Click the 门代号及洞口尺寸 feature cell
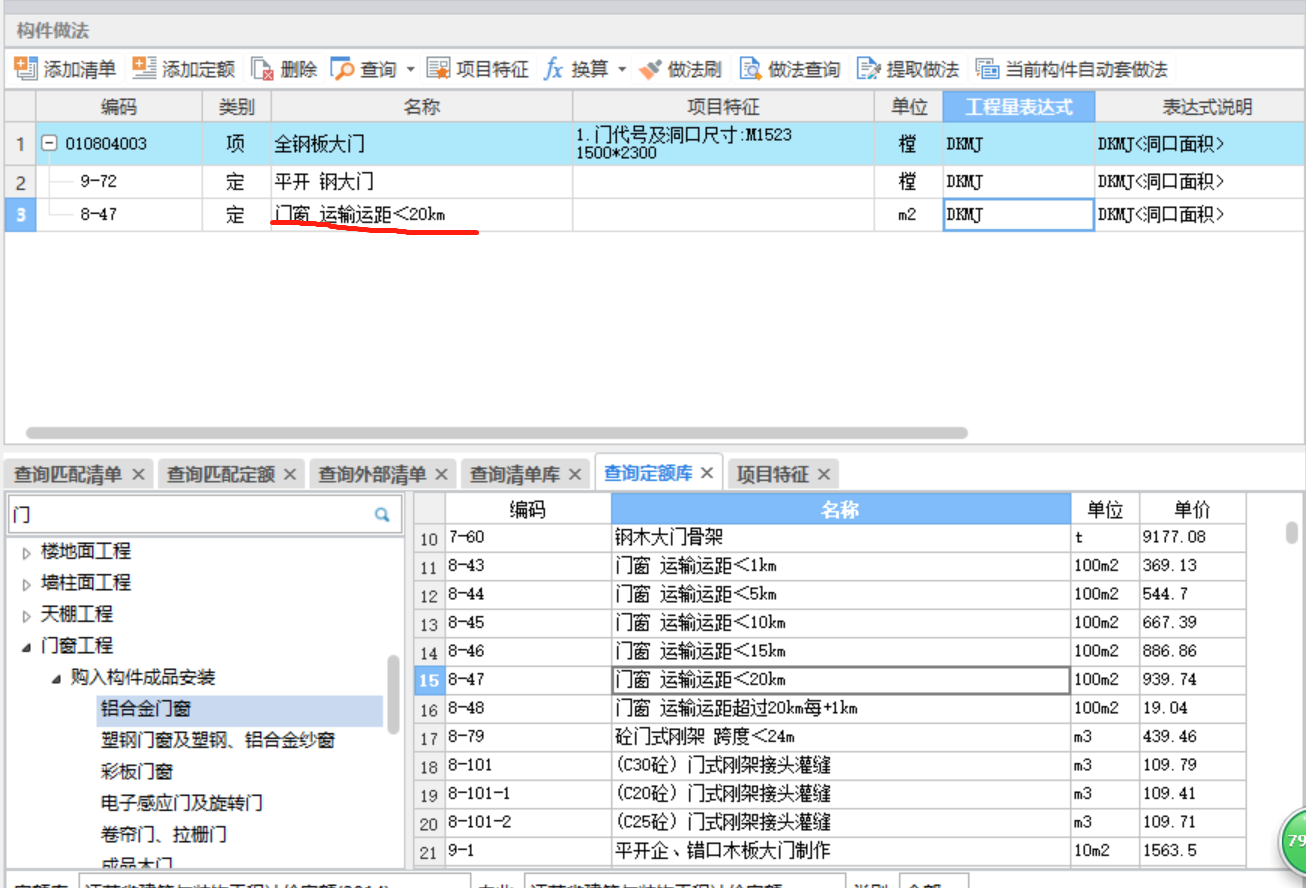The image size is (1306, 888). [x=724, y=144]
